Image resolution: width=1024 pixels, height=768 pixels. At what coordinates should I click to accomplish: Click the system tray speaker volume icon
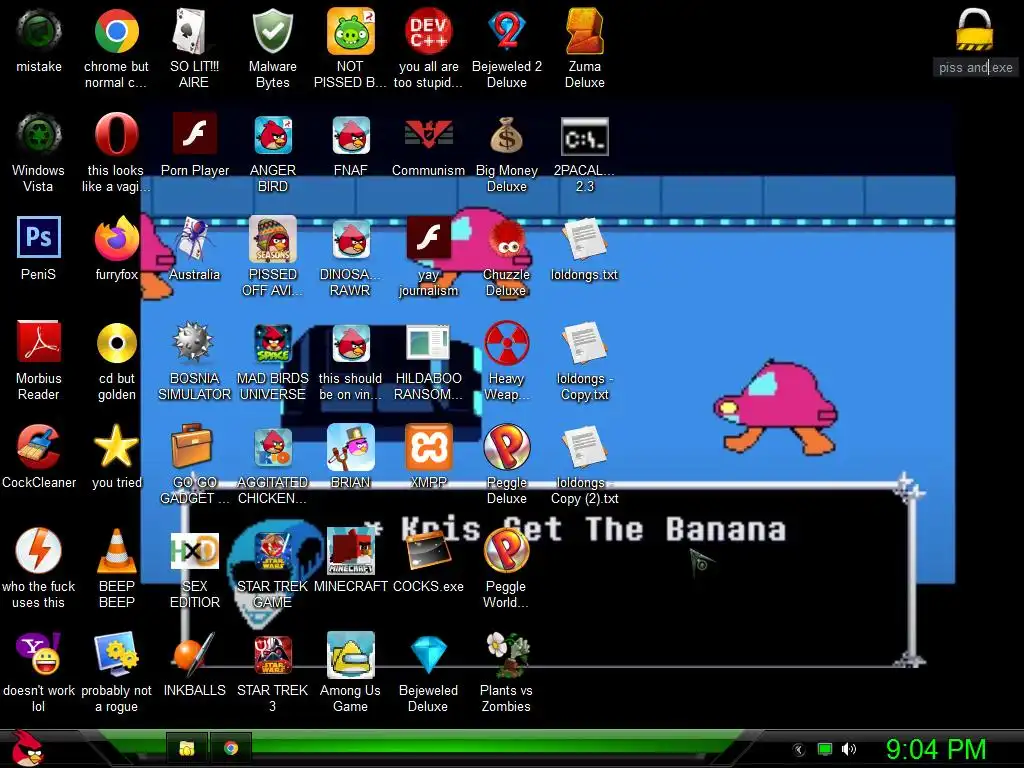point(849,749)
